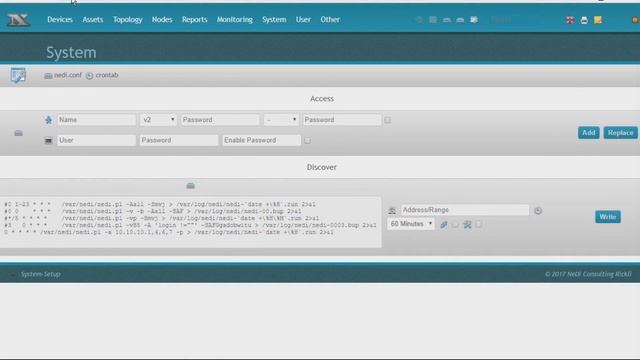Click the clock icon after Address/Range
The width and height of the screenshot is (640, 360).
tap(538, 211)
